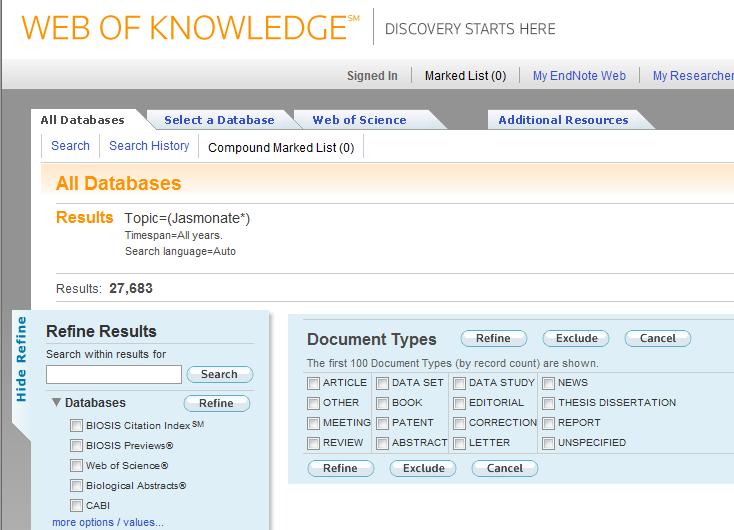The width and height of the screenshot is (734, 530).
Task: Switch to Select a Database tab
Action: point(219,120)
